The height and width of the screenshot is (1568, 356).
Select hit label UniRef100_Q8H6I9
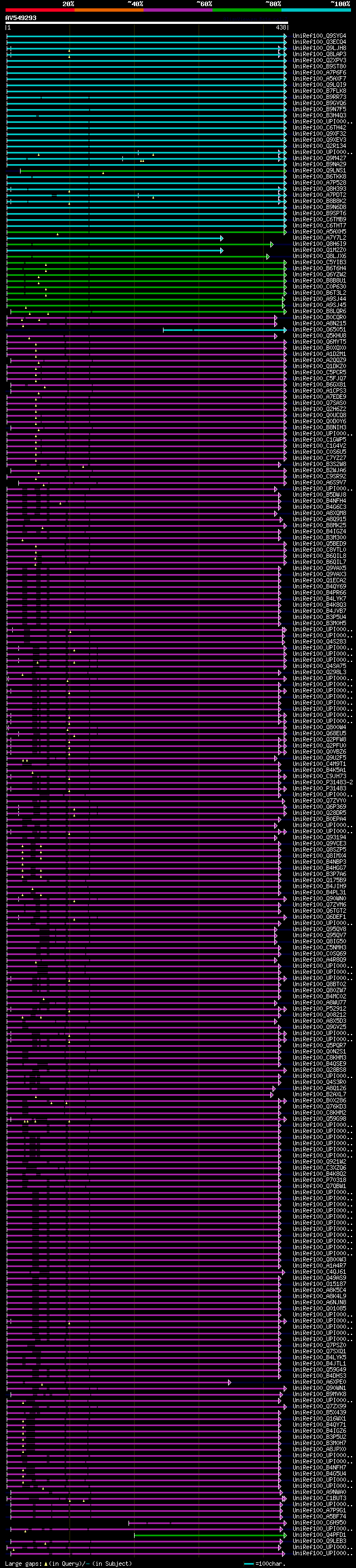[319, 244]
